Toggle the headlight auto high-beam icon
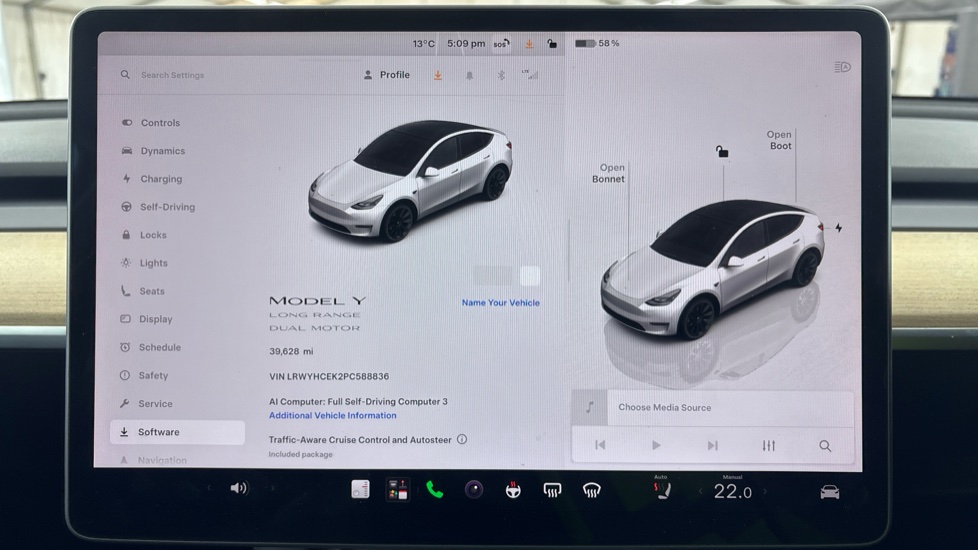 click(842, 67)
